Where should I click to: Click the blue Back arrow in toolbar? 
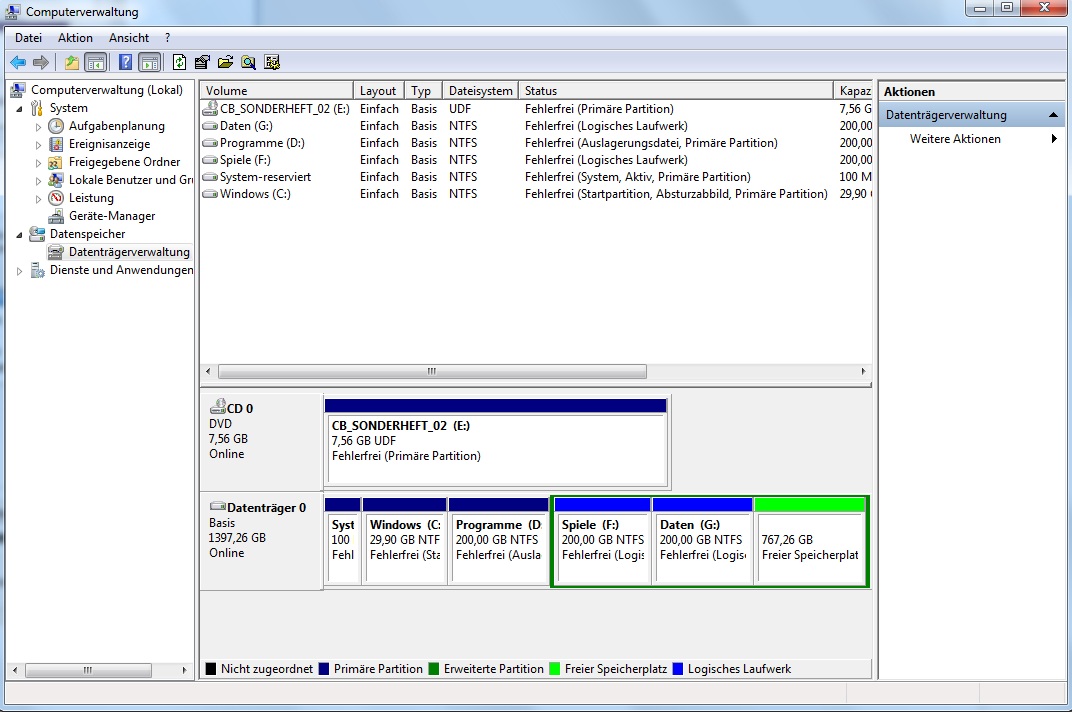18,62
